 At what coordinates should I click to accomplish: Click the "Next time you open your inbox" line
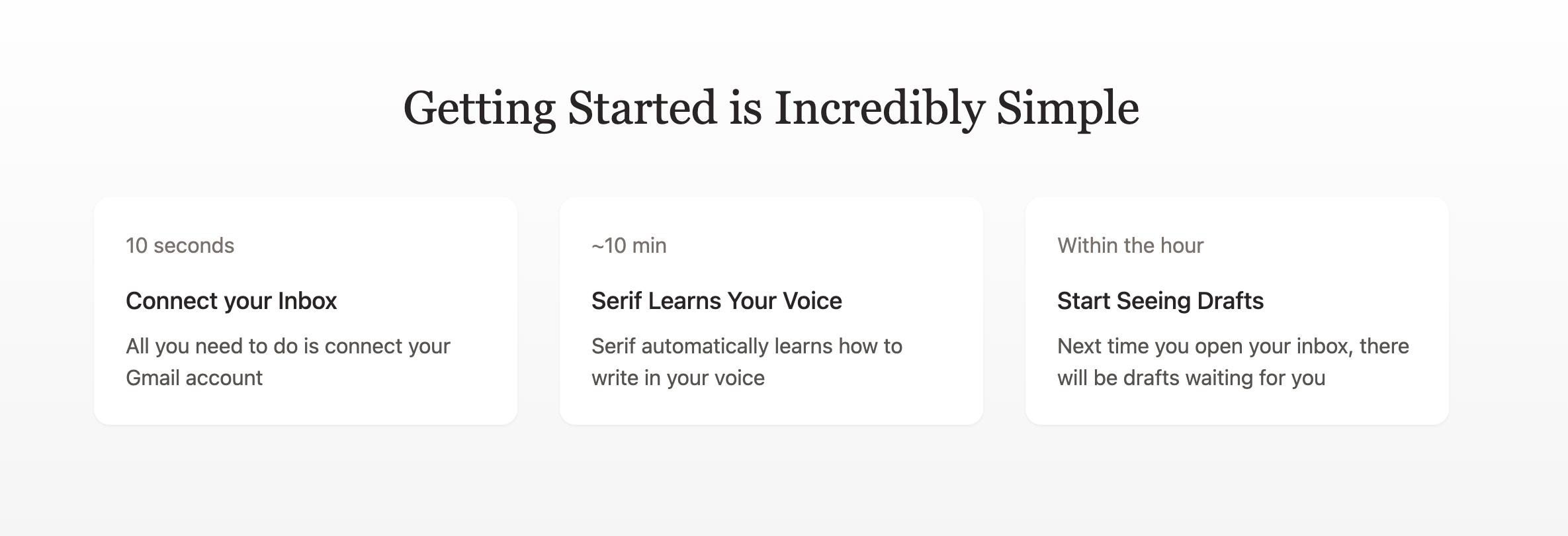1233,346
